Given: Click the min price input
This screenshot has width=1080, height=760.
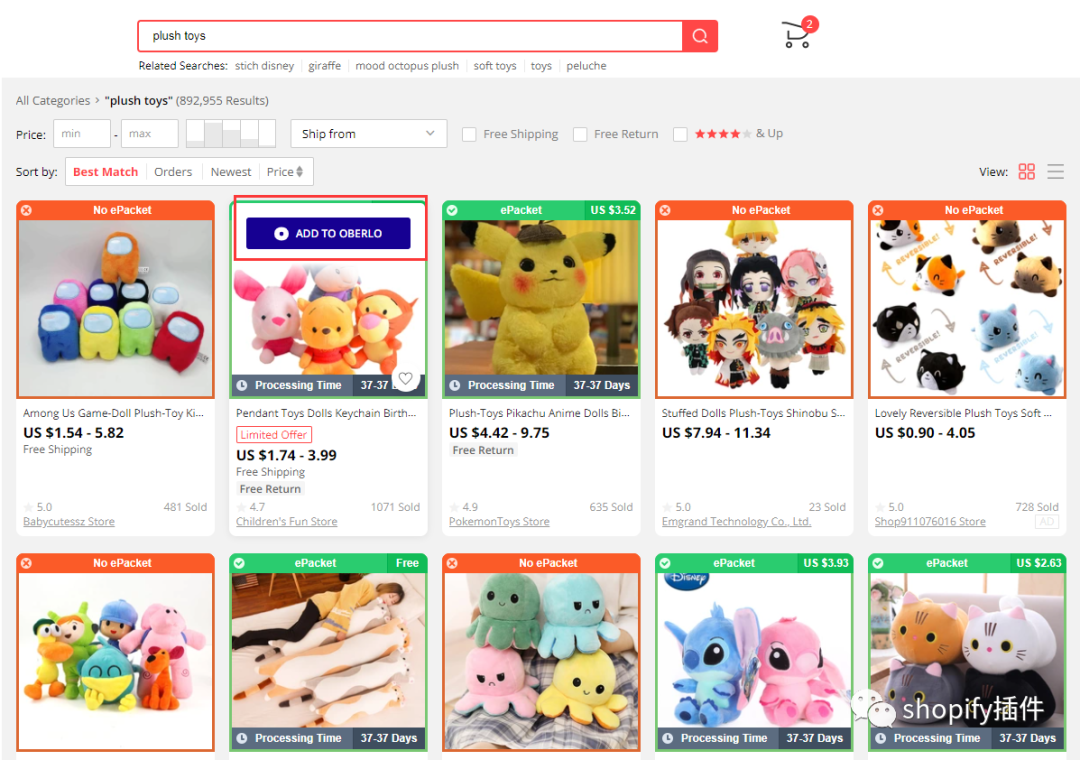Looking at the screenshot, I should (x=81, y=134).
